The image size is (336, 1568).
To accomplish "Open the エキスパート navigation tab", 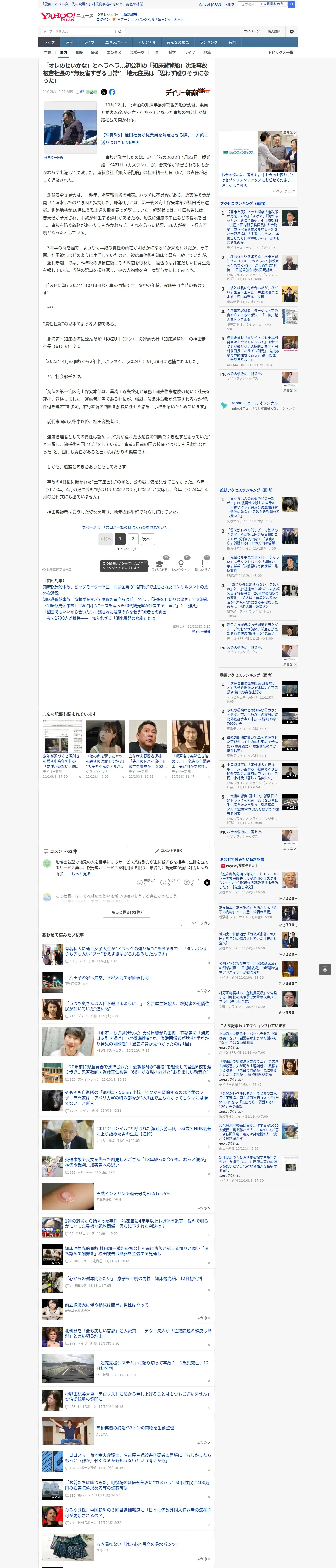I will (116, 43).
